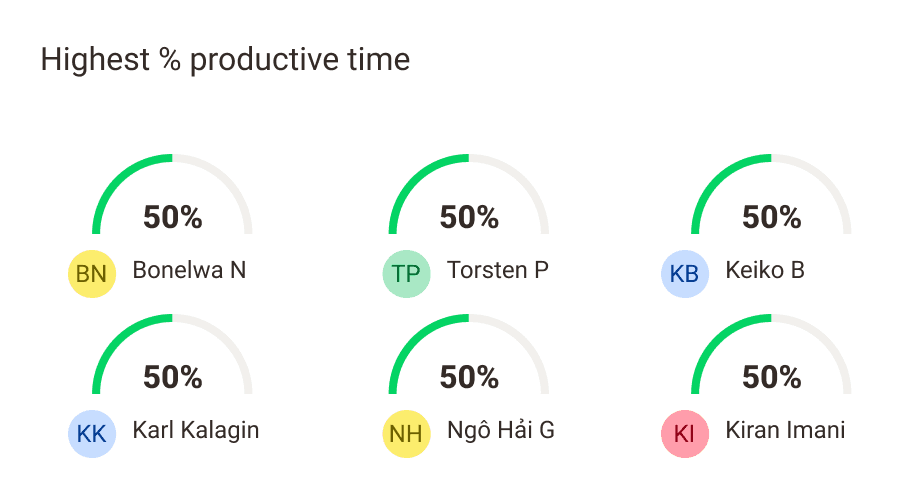Open Keiko B's profile name
Screen dimensions: 908x498
coord(764,270)
